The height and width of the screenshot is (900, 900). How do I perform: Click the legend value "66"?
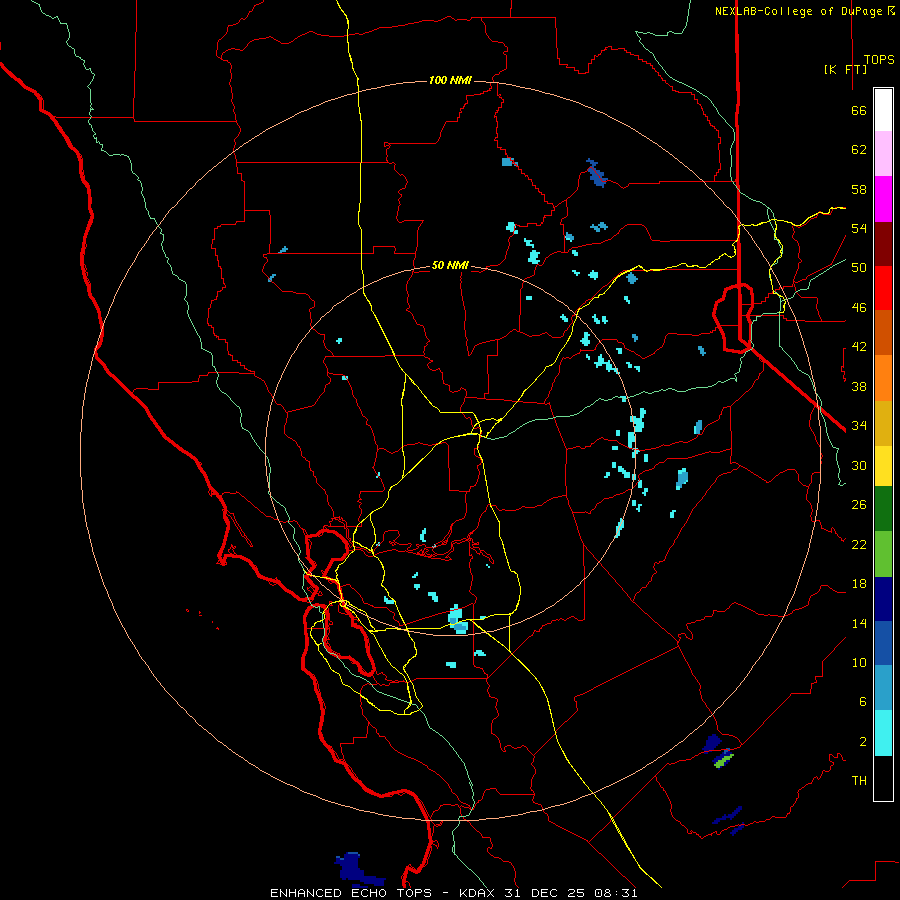(859, 111)
